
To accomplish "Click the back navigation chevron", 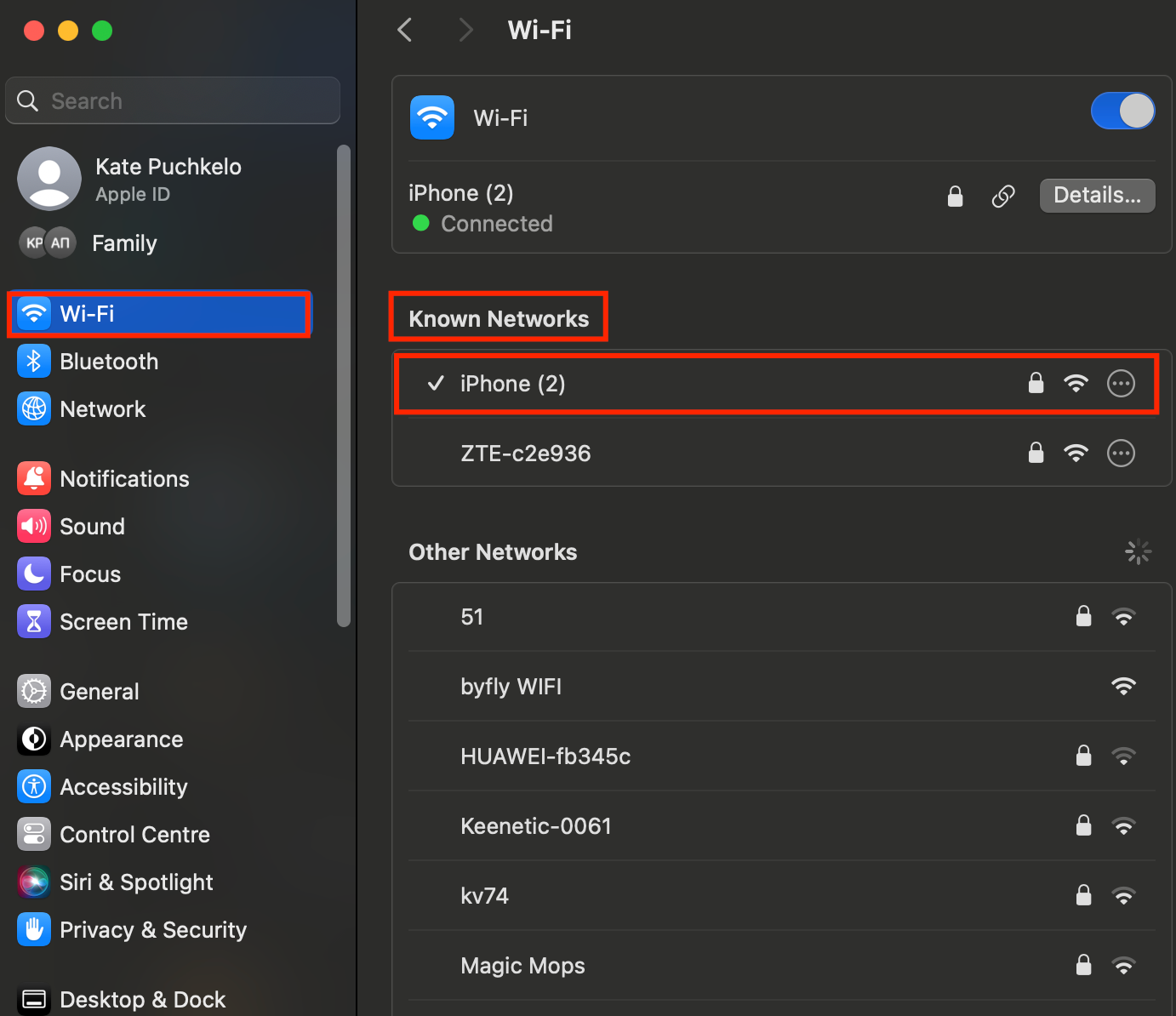I will (x=405, y=31).
